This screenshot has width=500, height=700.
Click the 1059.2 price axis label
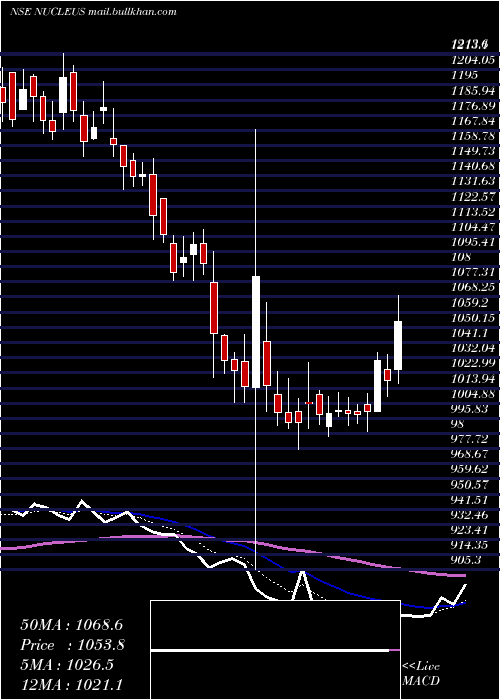click(x=469, y=303)
